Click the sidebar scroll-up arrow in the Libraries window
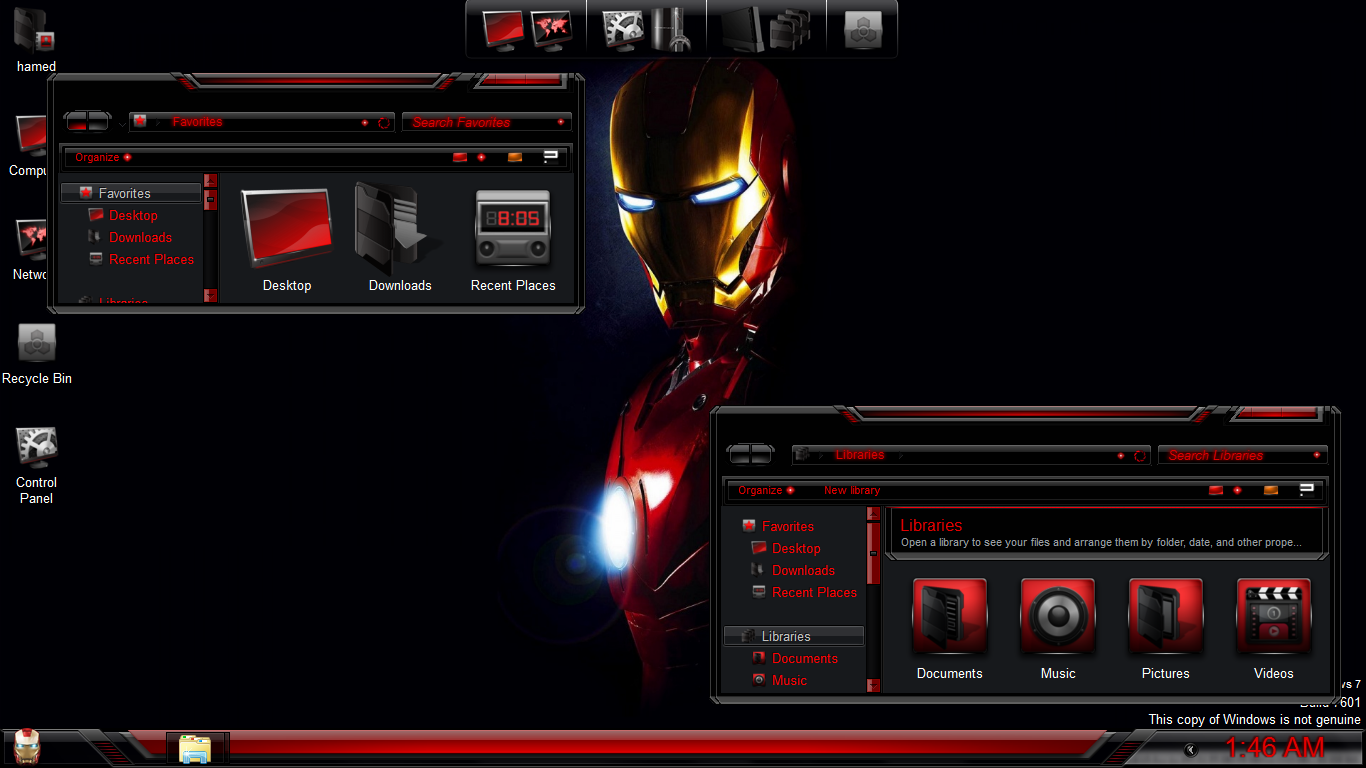Screen dimensions: 1366x768 coord(874,513)
